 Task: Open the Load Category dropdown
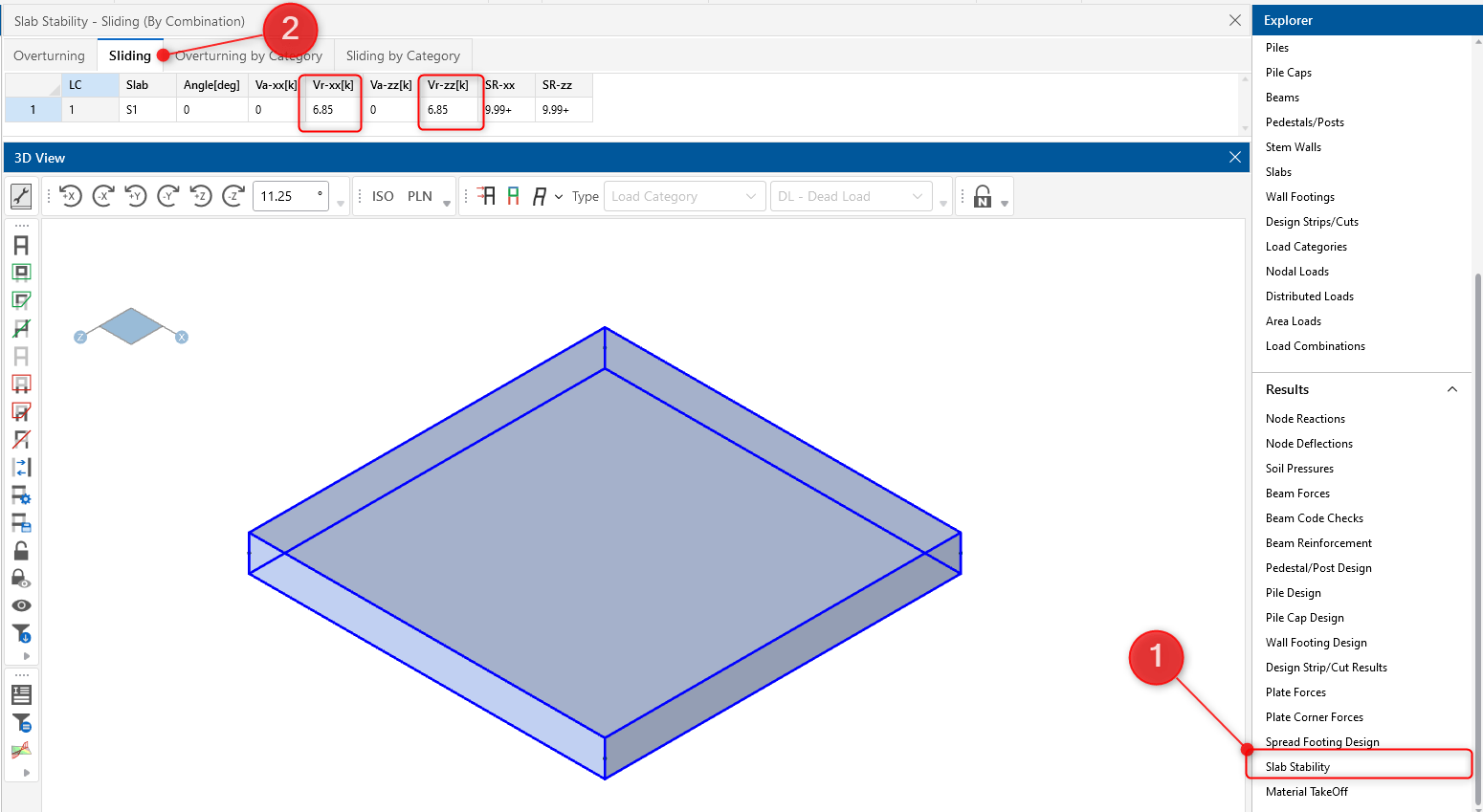(x=683, y=195)
